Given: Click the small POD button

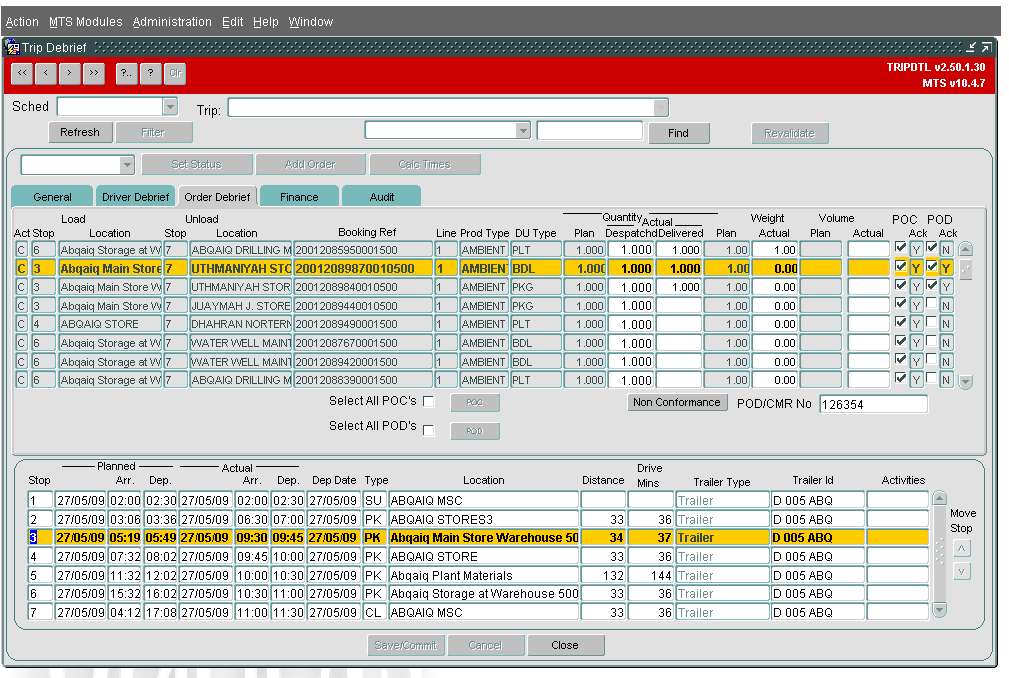Looking at the screenshot, I should [474, 431].
